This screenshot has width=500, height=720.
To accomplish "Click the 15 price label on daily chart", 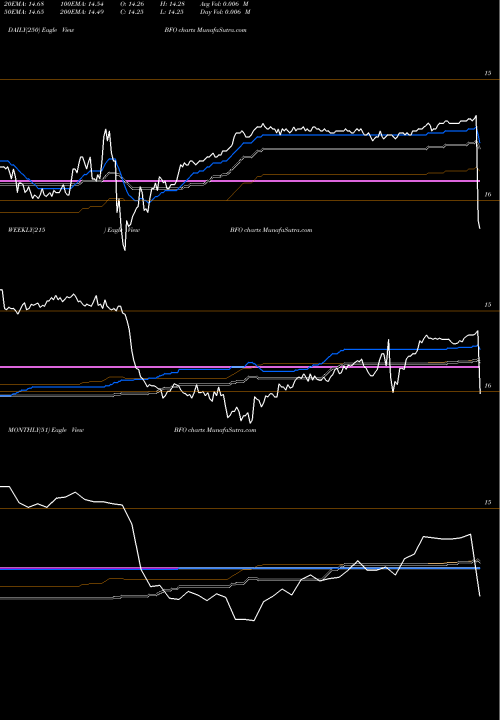I will point(488,73).
